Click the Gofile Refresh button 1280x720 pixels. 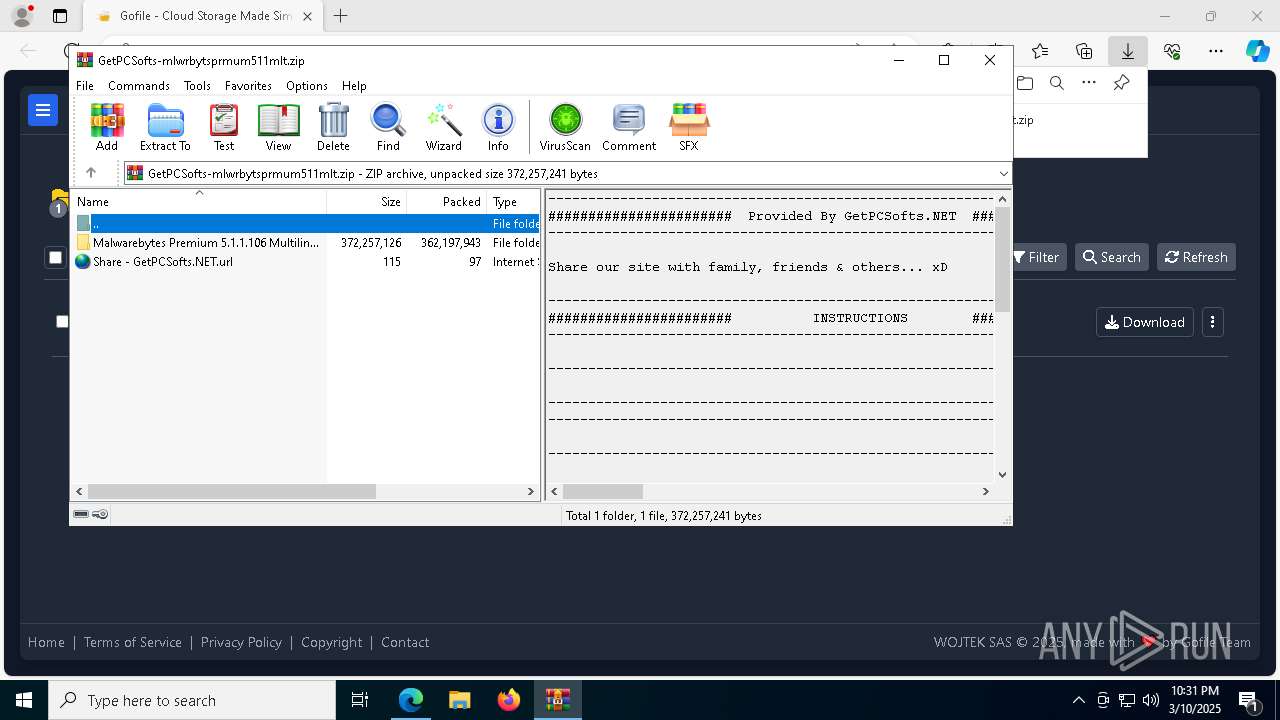1196,257
